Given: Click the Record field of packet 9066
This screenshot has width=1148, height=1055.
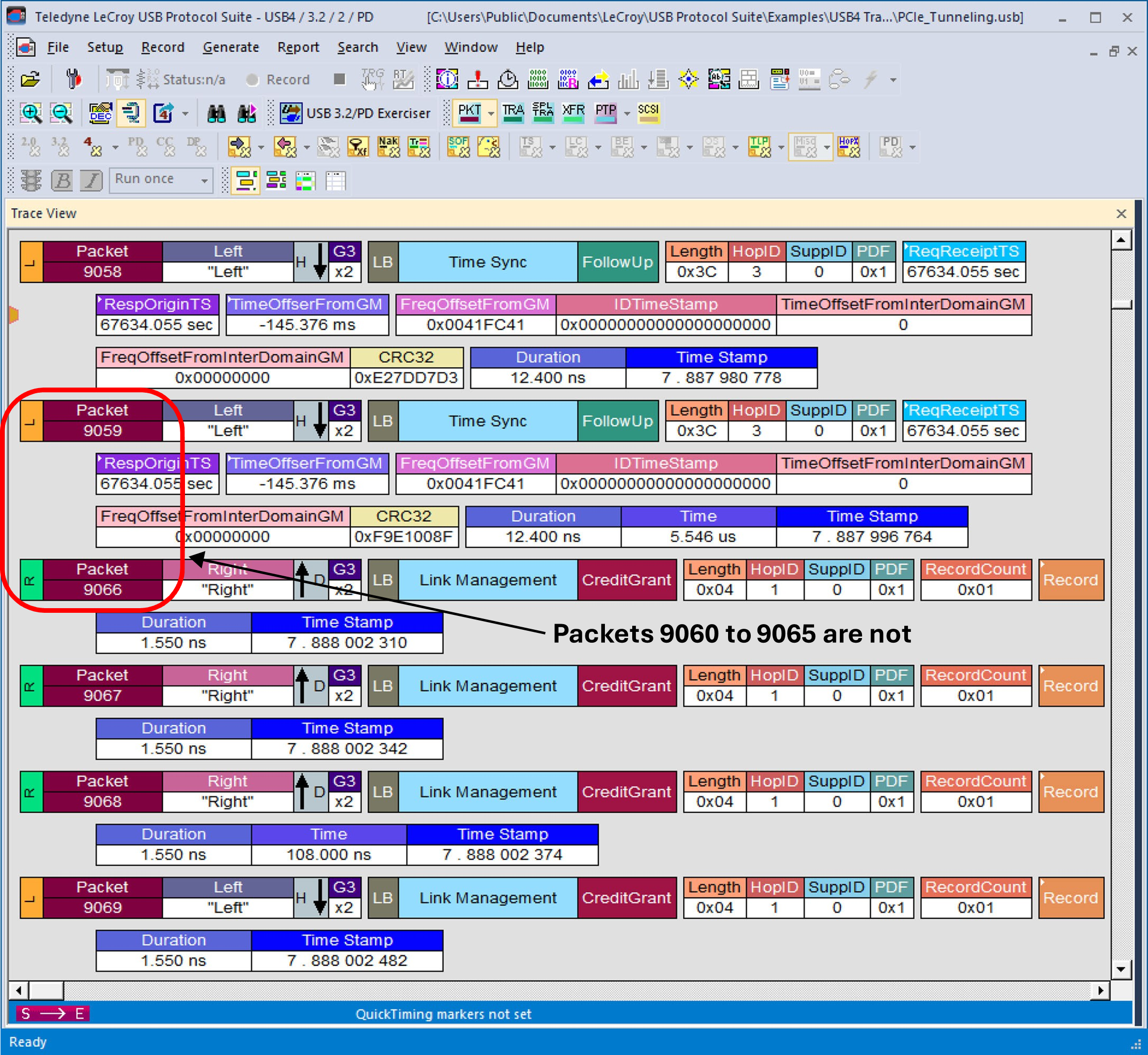Looking at the screenshot, I should click(x=1070, y=580).
